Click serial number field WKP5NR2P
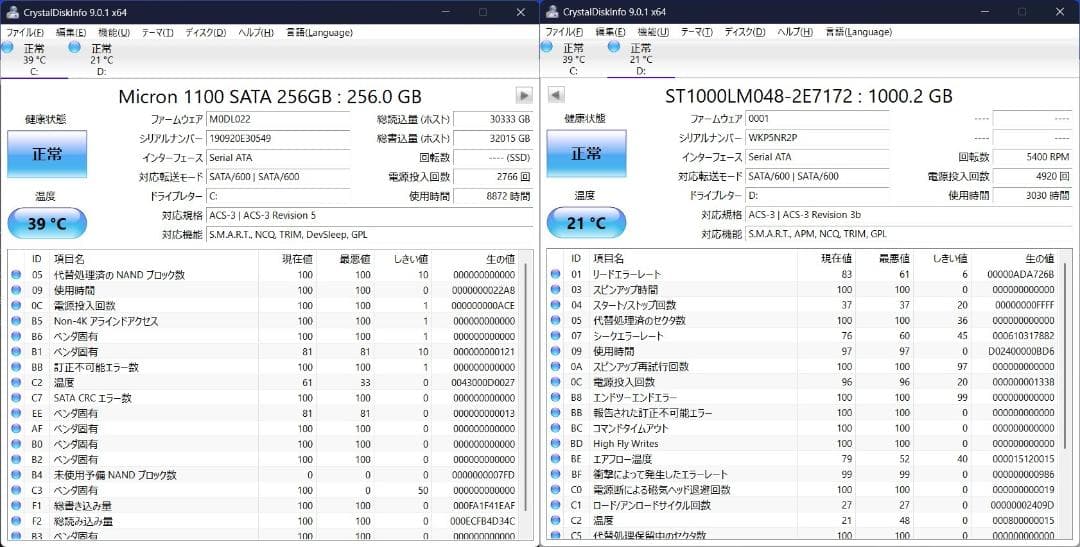 [x=818, y=138]
